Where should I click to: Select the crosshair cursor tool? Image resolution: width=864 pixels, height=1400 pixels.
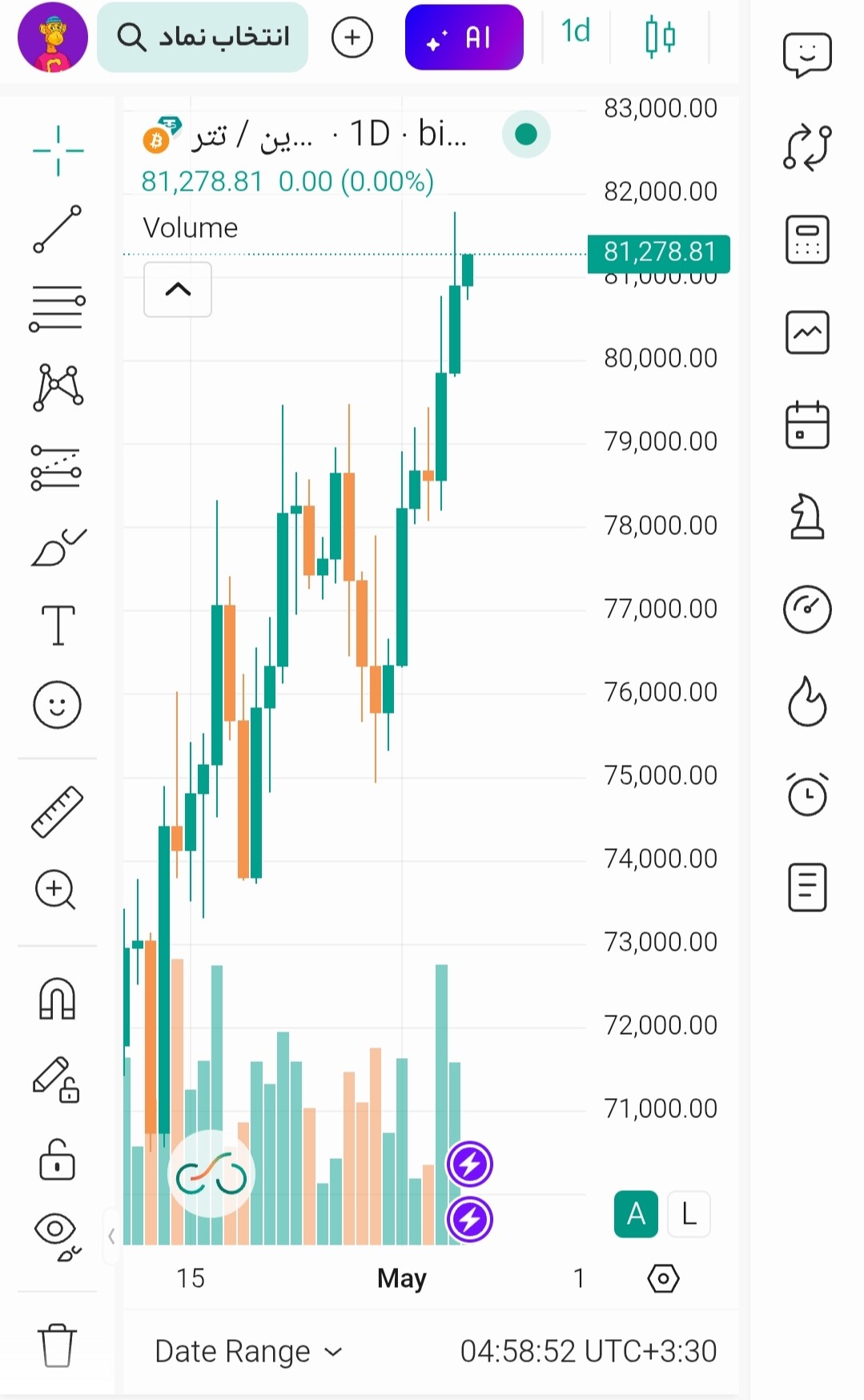[58, 151]
